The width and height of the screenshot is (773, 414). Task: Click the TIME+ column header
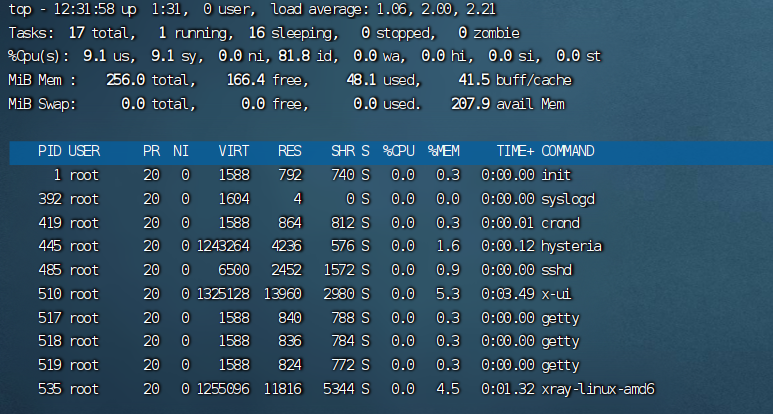pyautogui.click(x=515, y=151)
